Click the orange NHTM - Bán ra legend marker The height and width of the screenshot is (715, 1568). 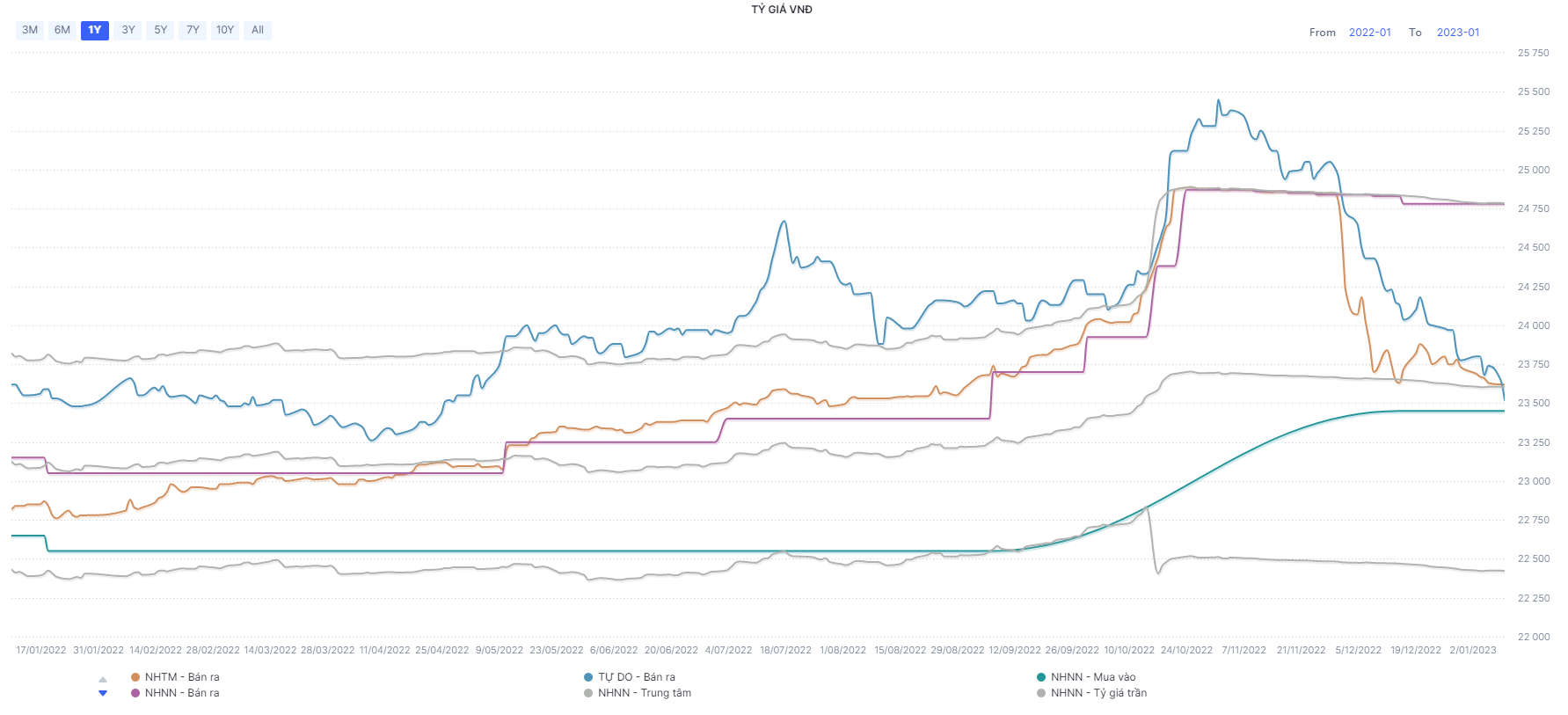pos(135,677)
